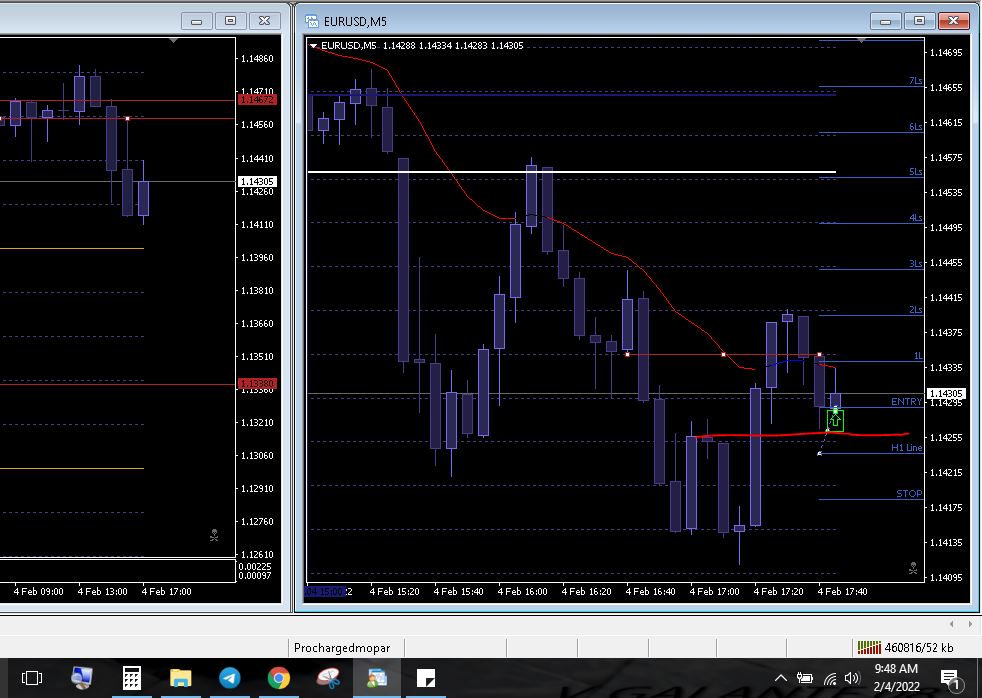Open Calculator from the taskbar
982x698 pixels.
[132, 678]
